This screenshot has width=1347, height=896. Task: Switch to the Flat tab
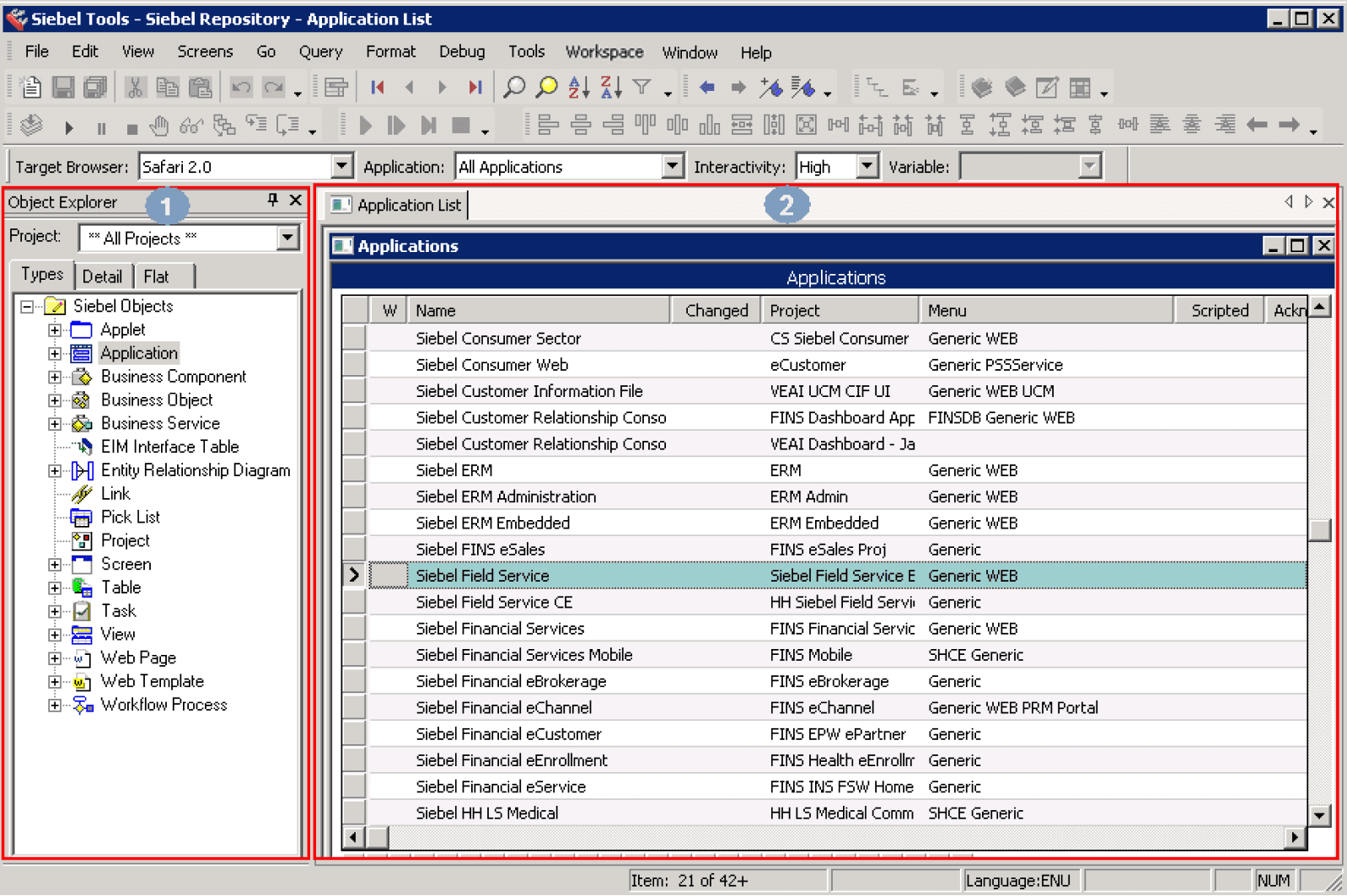pos(156,276)
